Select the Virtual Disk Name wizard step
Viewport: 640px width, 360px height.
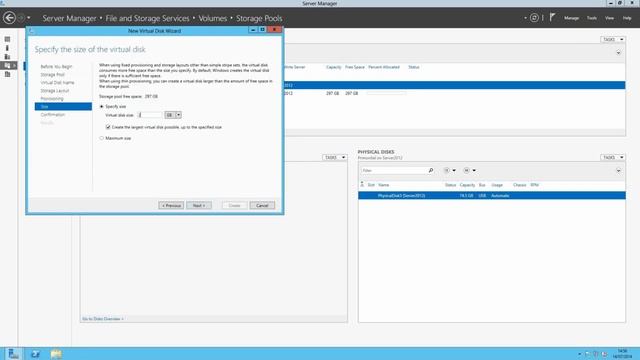pyautogui.click(x=57, y=83)
